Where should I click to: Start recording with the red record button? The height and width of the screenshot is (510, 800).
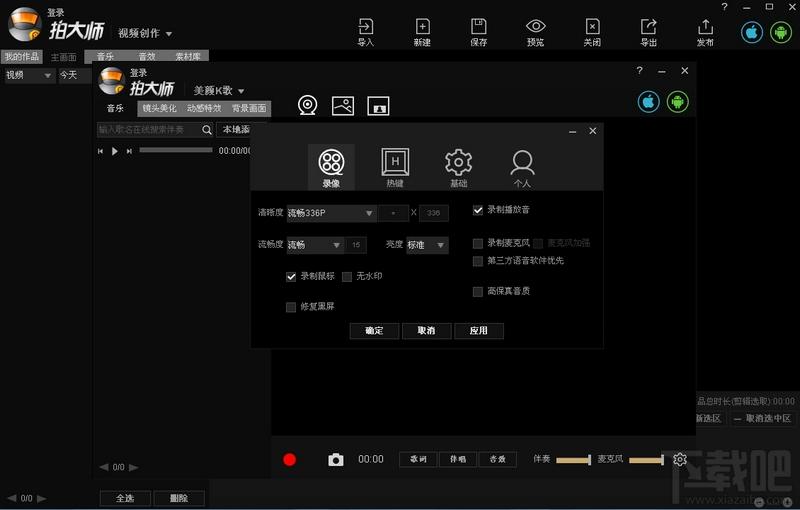(x=289, y=460)
